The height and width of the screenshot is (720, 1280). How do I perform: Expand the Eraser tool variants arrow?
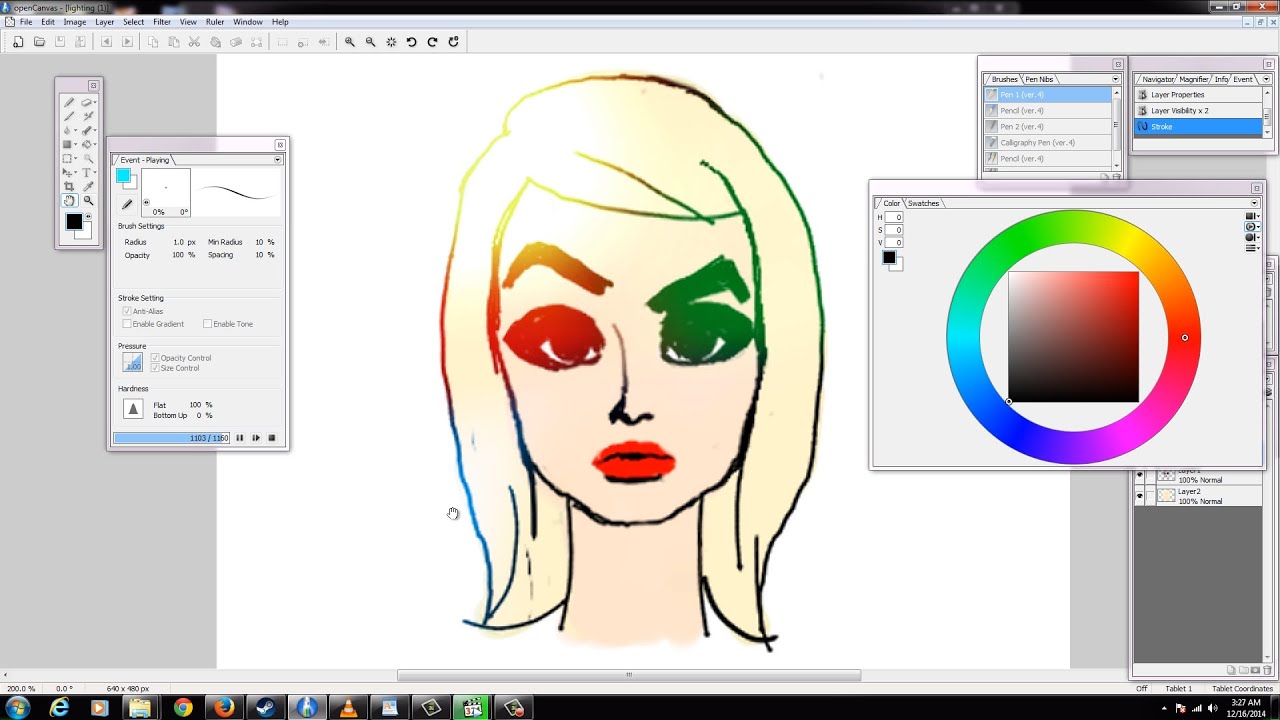[95, 102]
